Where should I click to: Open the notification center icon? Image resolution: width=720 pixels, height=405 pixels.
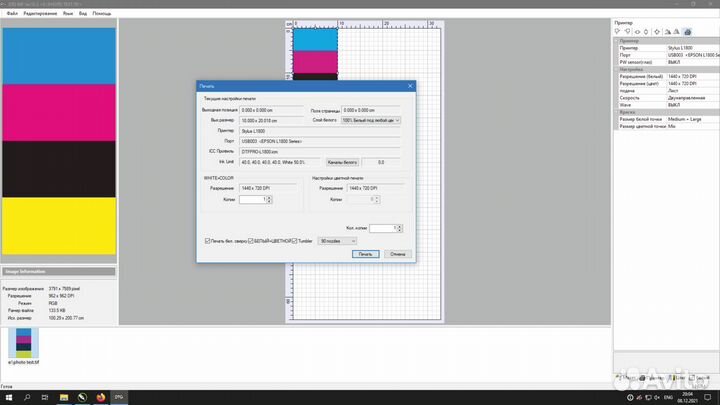(x=708, y=397)
